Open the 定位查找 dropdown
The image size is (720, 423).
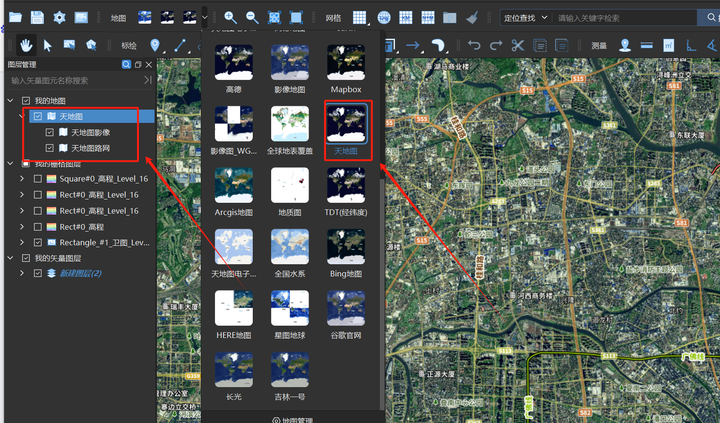click(526, 18)
